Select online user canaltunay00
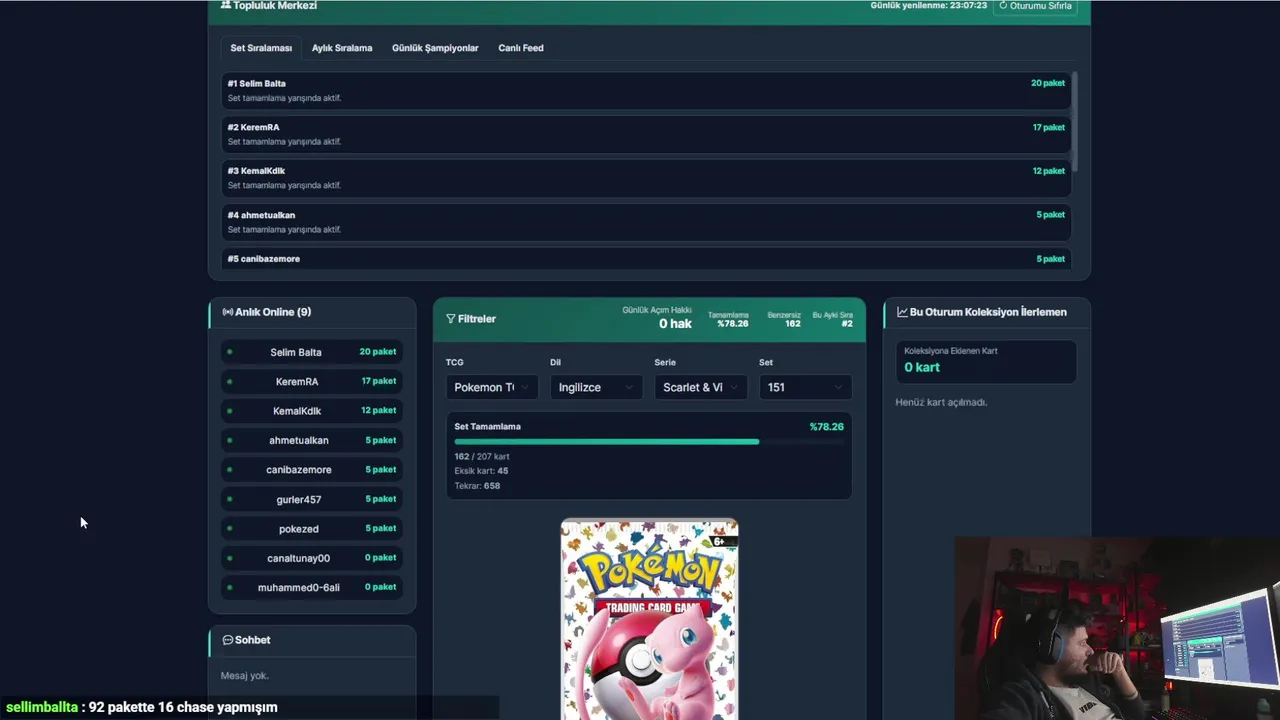 pyautogui.click(x=312, y=558)
